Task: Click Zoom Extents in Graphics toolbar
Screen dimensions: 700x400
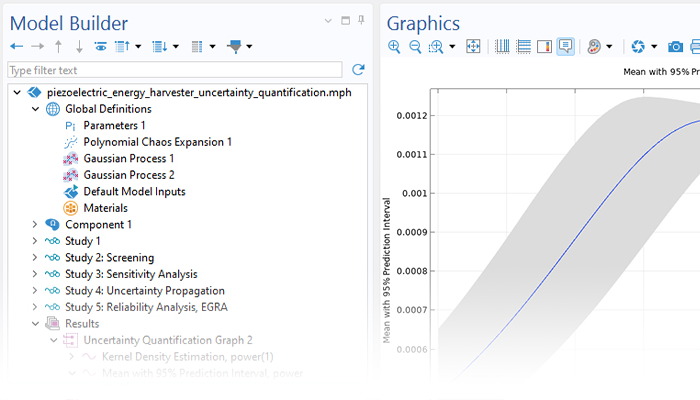Action: pyautogui.click(x=473, y=46)
